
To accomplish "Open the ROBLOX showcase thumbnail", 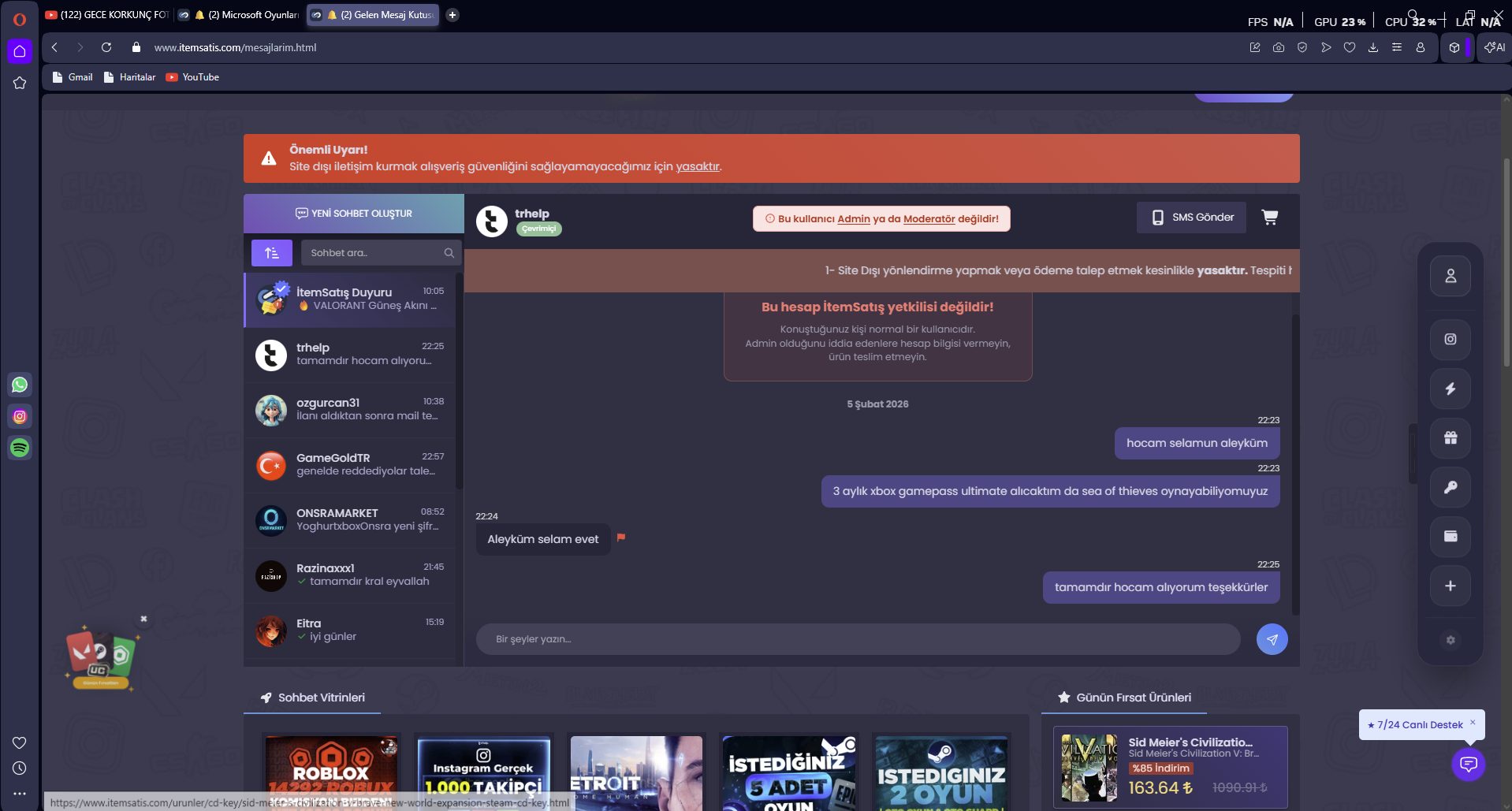I will (x=332, y=772).
